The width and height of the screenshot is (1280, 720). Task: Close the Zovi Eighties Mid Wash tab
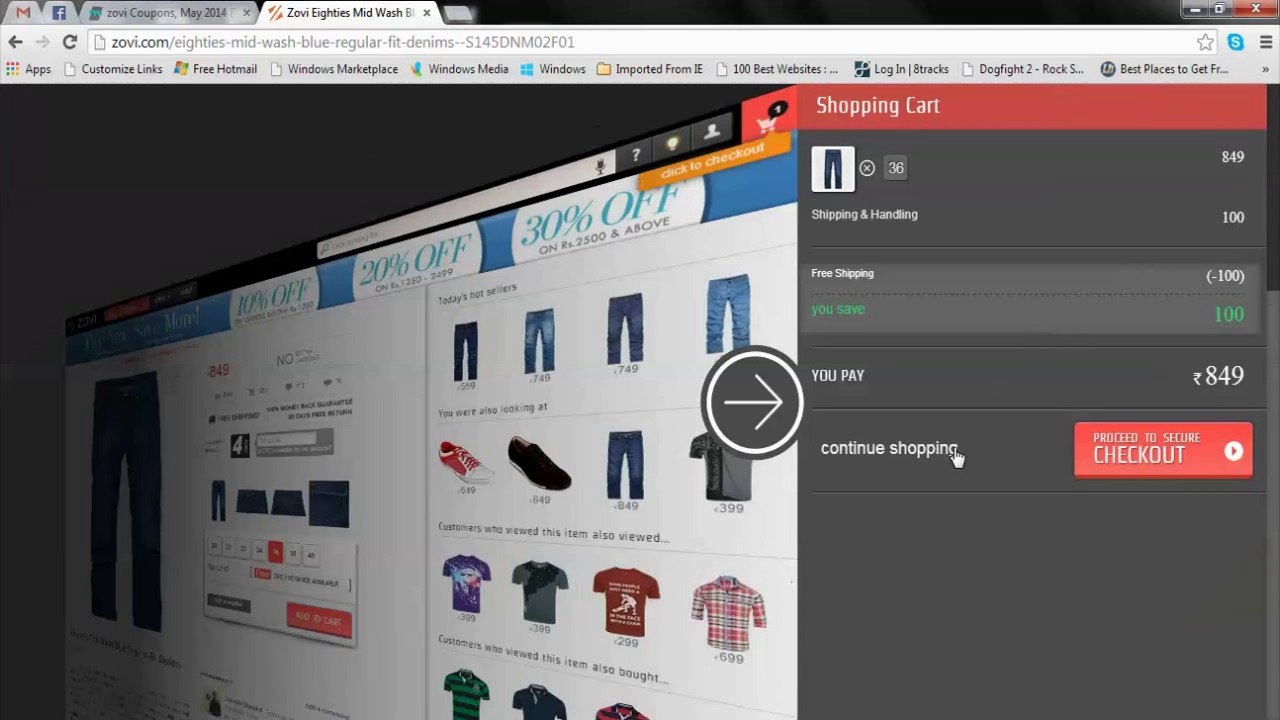[x=427, y=13]
